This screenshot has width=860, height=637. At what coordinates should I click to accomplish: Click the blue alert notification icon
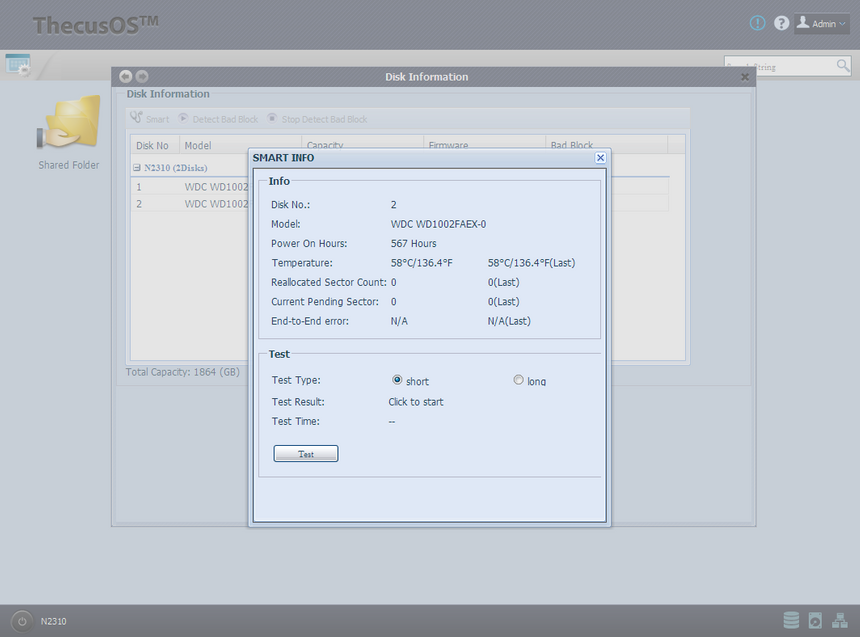click(757, 23)
